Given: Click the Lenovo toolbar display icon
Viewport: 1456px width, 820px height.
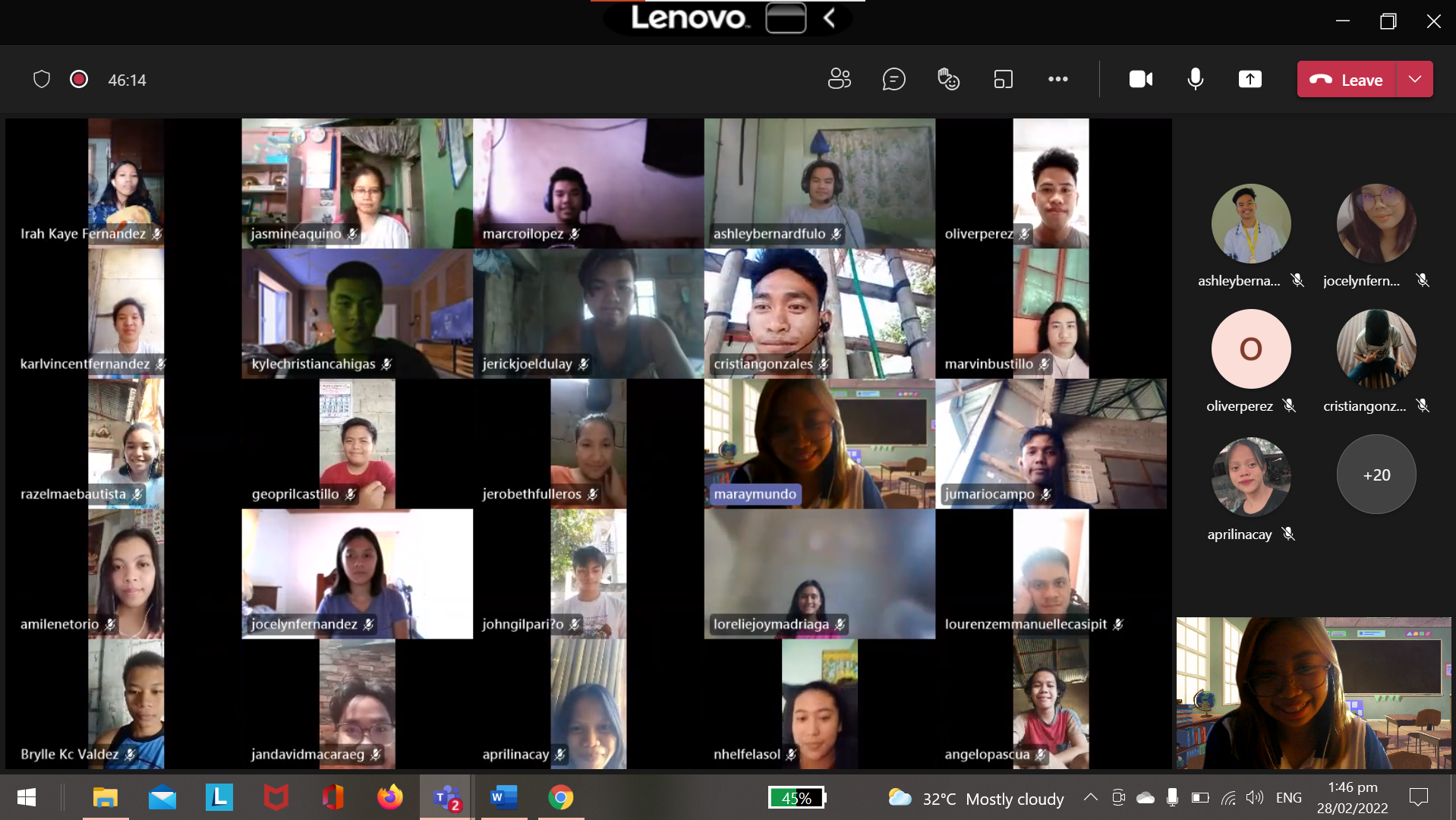Looking at the screenshot, I should [786, 17].
